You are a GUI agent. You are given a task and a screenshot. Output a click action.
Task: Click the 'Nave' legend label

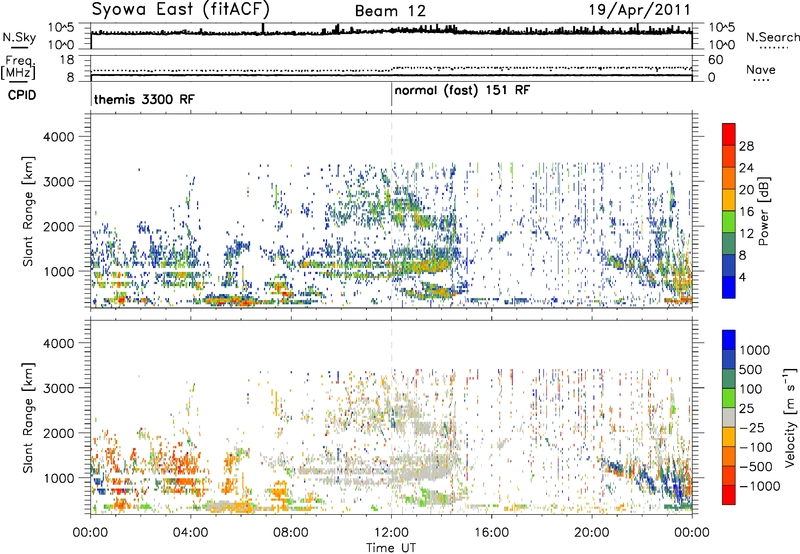[x=761, y=69]
